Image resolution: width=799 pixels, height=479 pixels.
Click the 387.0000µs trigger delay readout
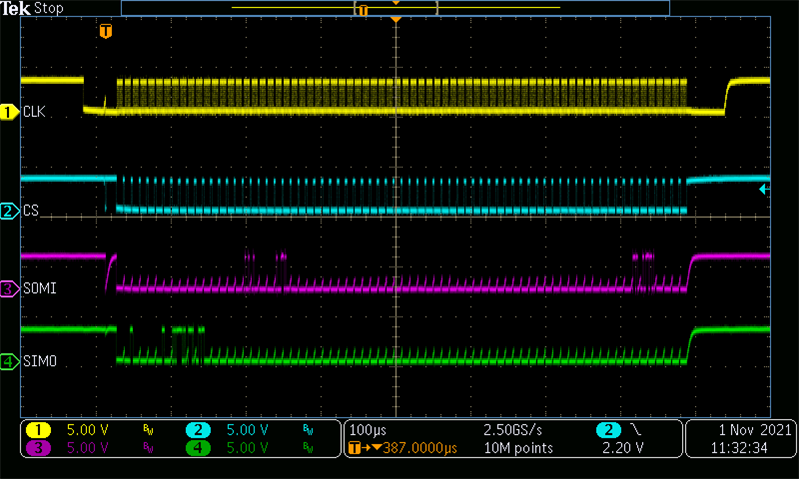(x=420, y=448)
